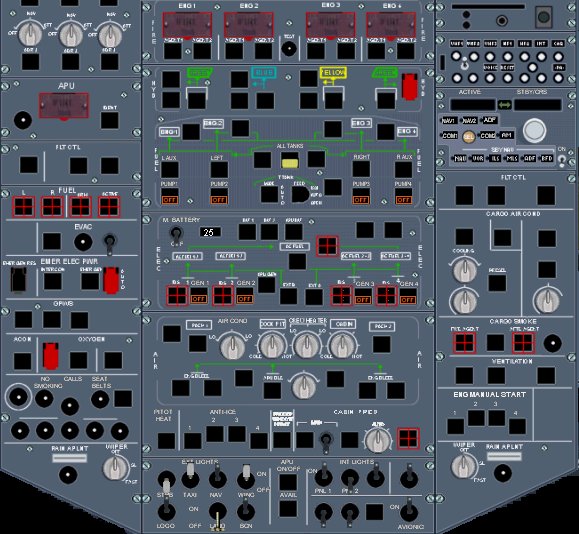The width and height of the screenshot is (579, 534).
Task: Toggle the LOGO light switch
Action: 167,510
